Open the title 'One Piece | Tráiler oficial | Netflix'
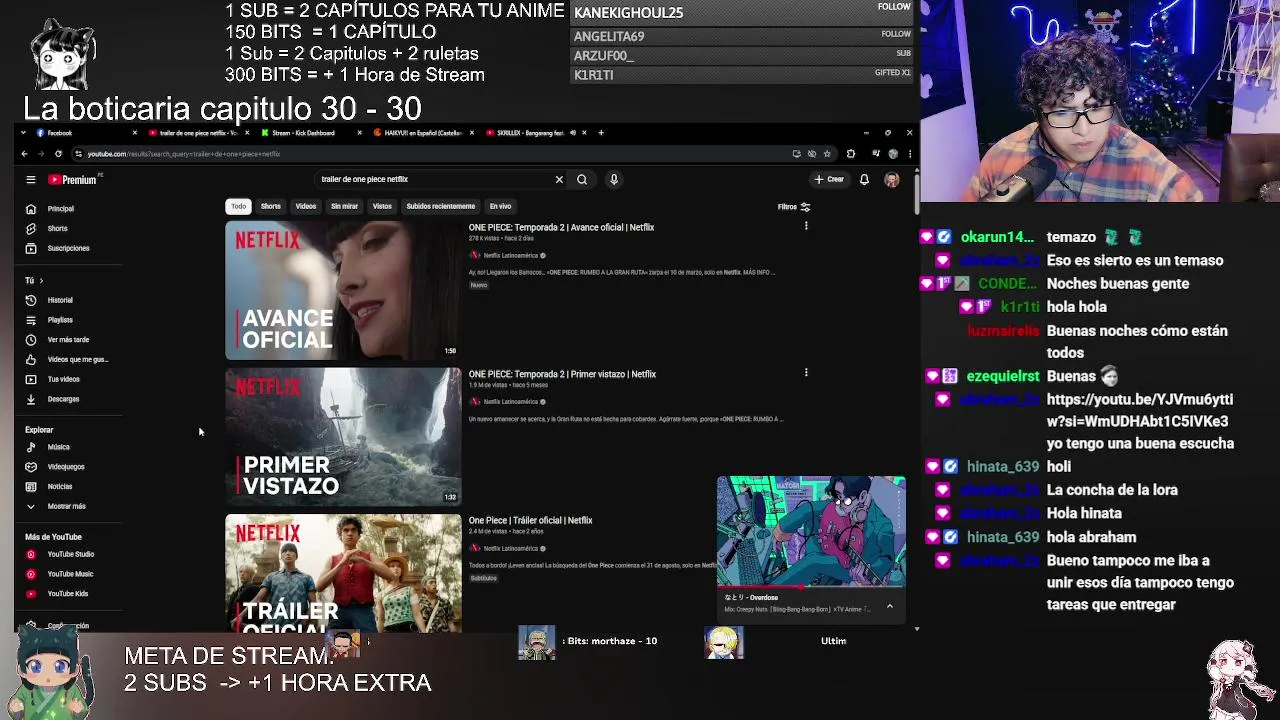 (530, 521)
